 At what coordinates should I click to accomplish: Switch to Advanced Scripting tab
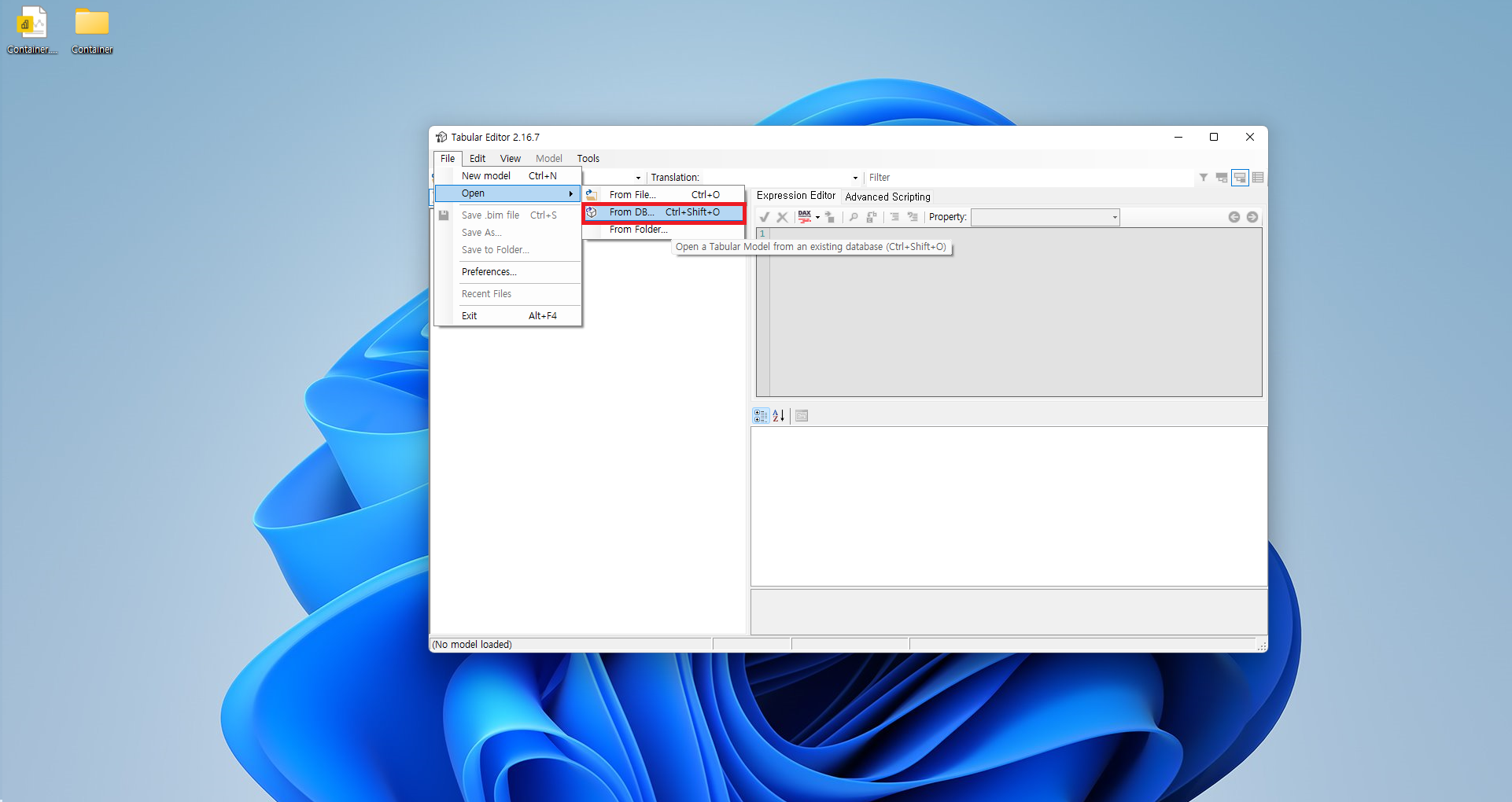(887, 197)
